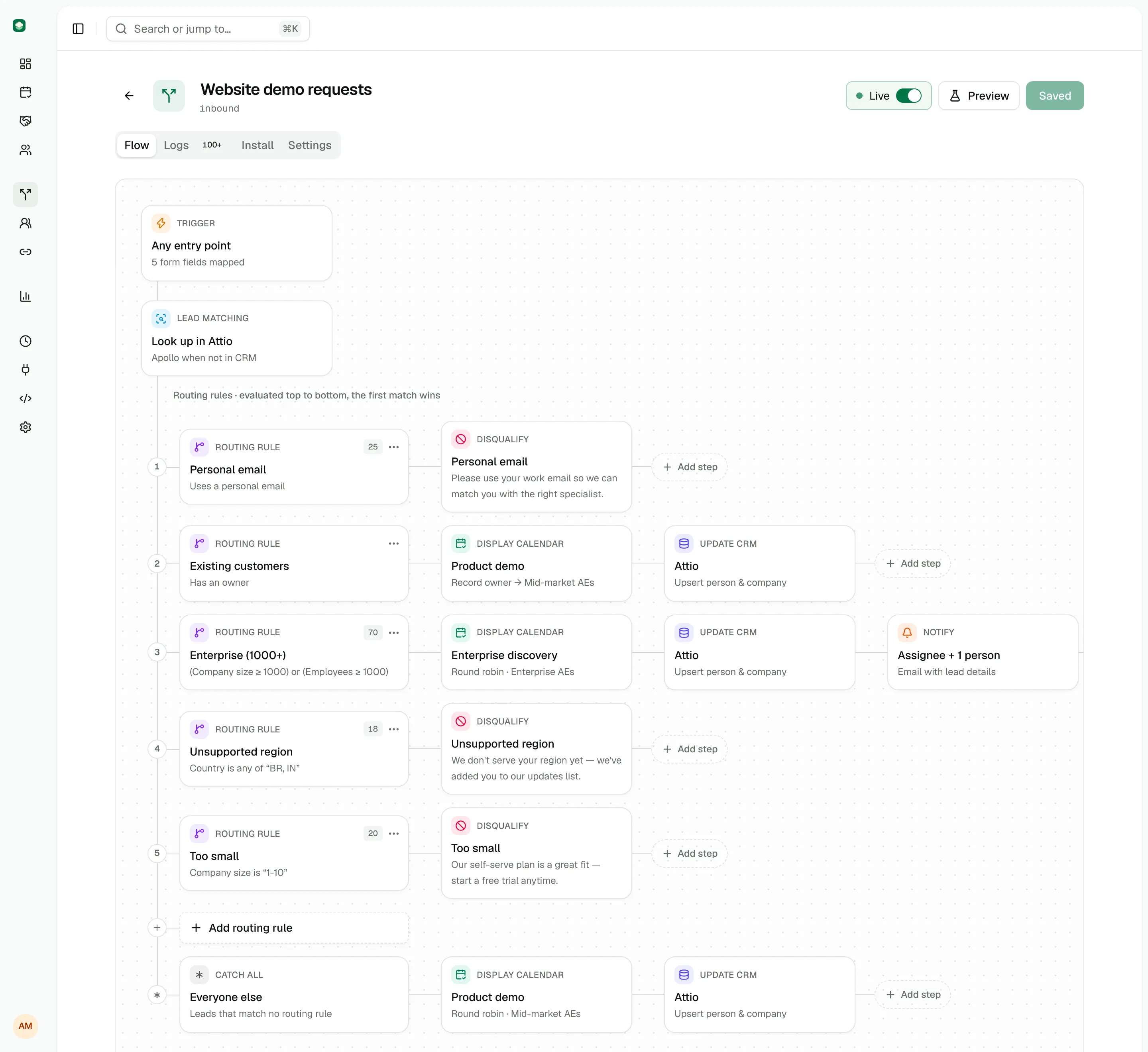Open the link icon in sidebar
Viewport: 1148px width, 1052px height.
[26, 251]
